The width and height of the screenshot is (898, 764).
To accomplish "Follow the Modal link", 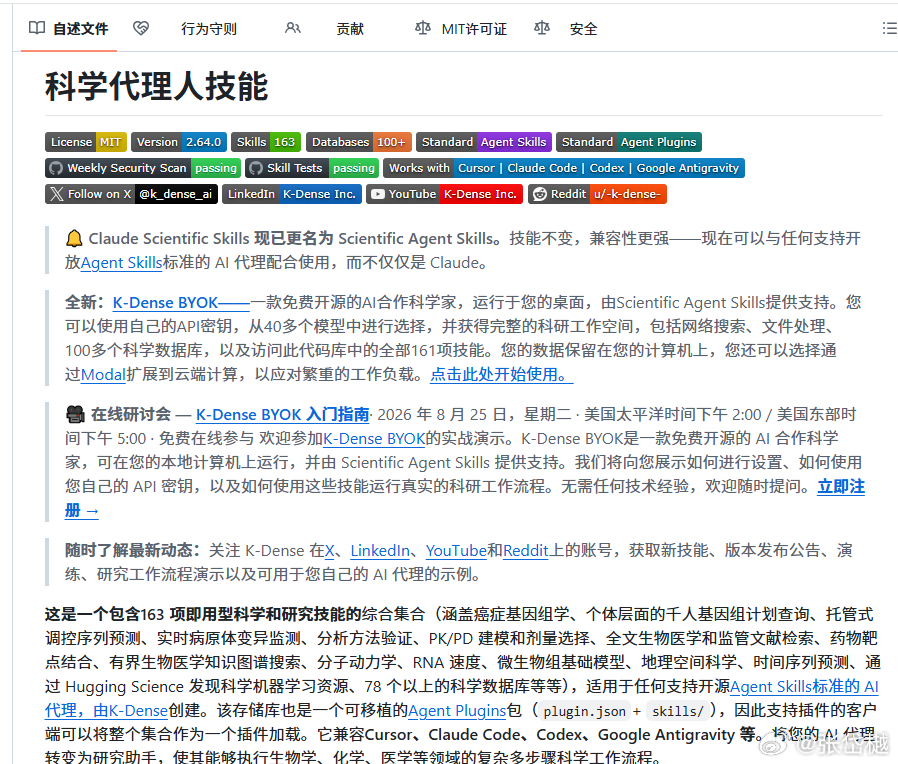I will pyautogui.click(x=103, y=375).
